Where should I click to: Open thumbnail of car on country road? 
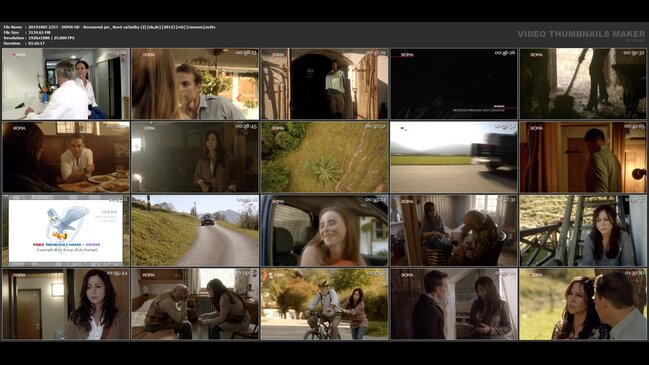[195, 231]
